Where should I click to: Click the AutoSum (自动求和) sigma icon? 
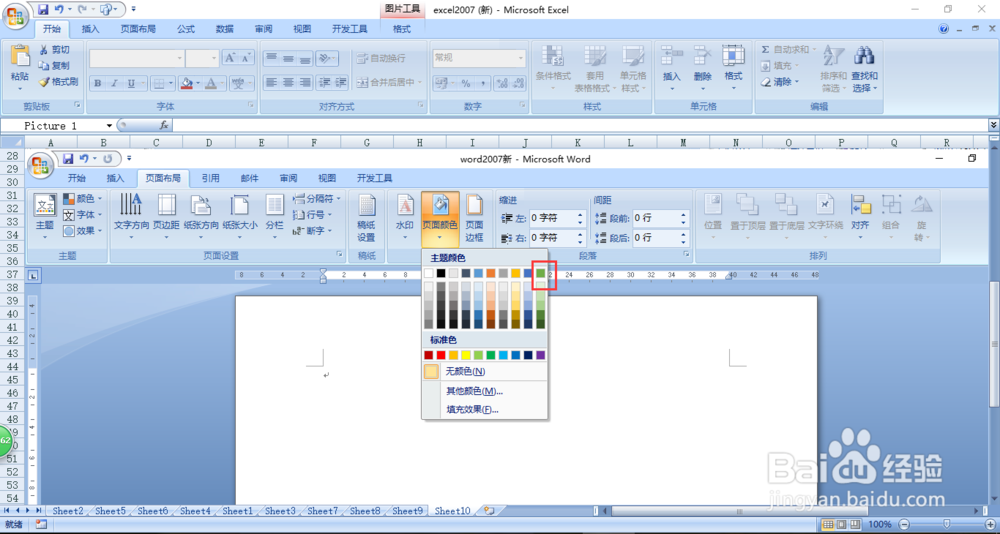765,49
